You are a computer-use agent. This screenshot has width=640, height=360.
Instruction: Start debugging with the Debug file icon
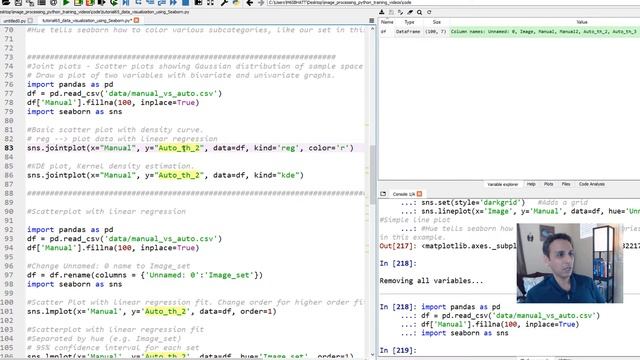click(x=126, y=2)
